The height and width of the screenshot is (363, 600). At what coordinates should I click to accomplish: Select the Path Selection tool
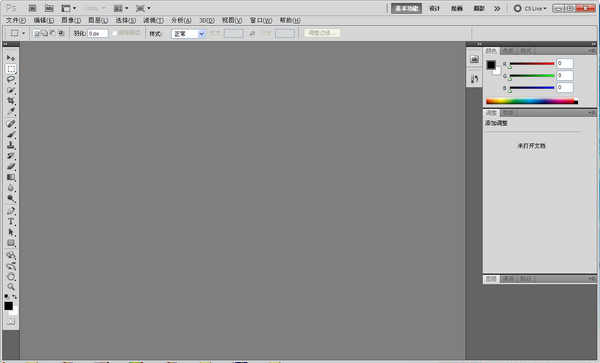click(11, 232)
